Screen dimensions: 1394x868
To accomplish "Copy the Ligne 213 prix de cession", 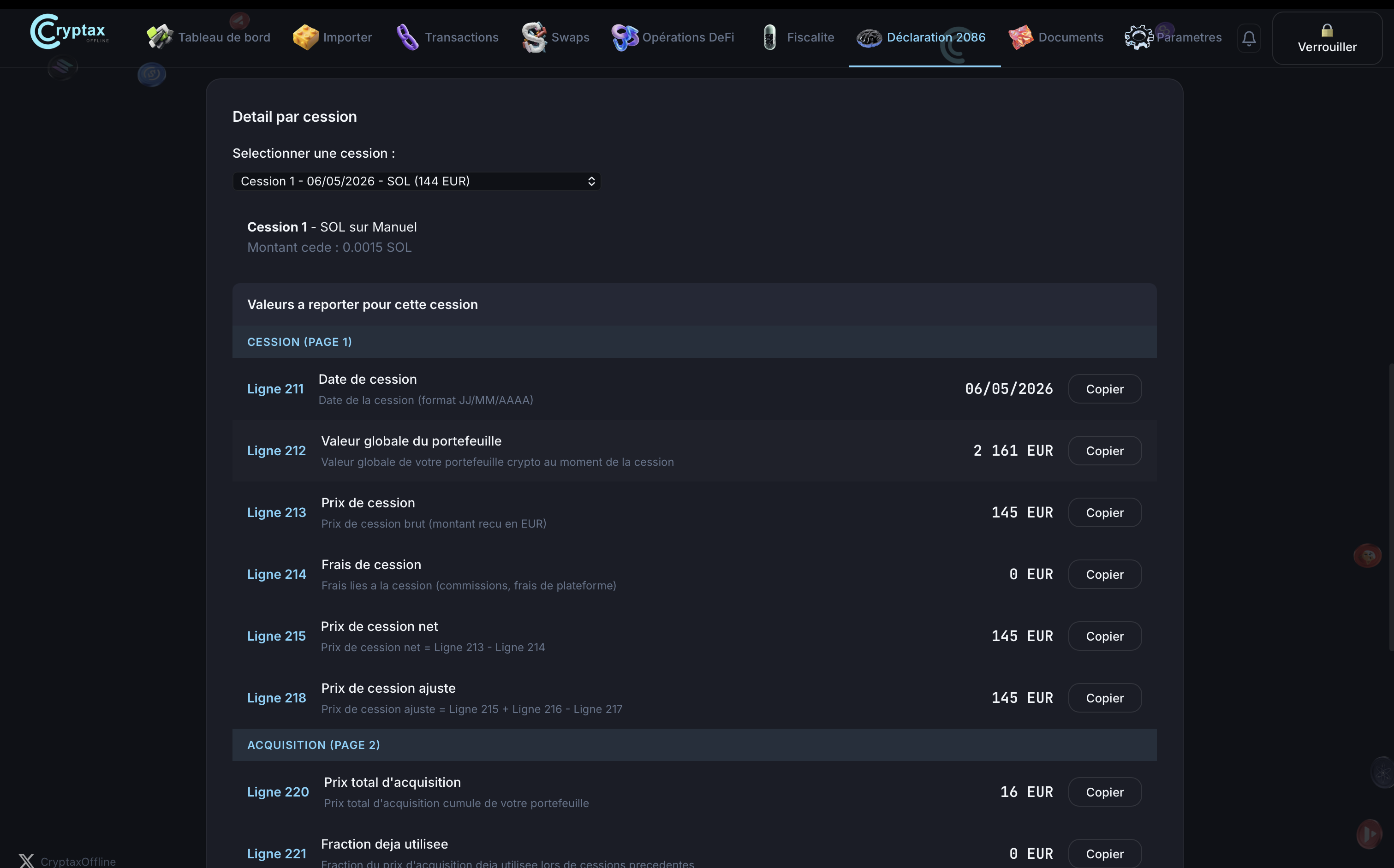I will point(1105,513).
